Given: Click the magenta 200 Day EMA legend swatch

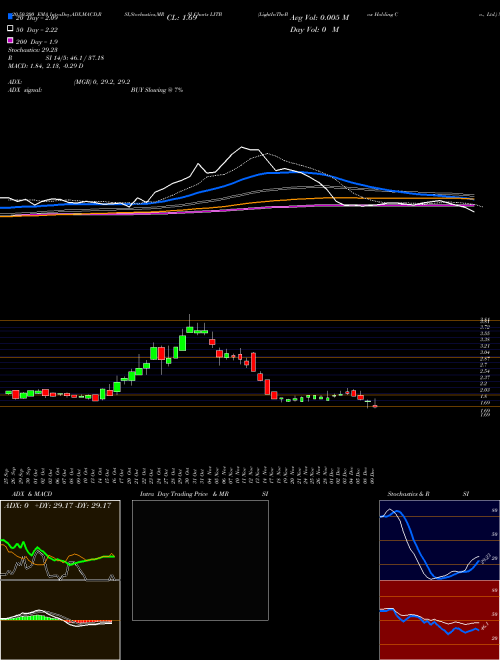Looking at the screenshot, I should coord(10,40).
